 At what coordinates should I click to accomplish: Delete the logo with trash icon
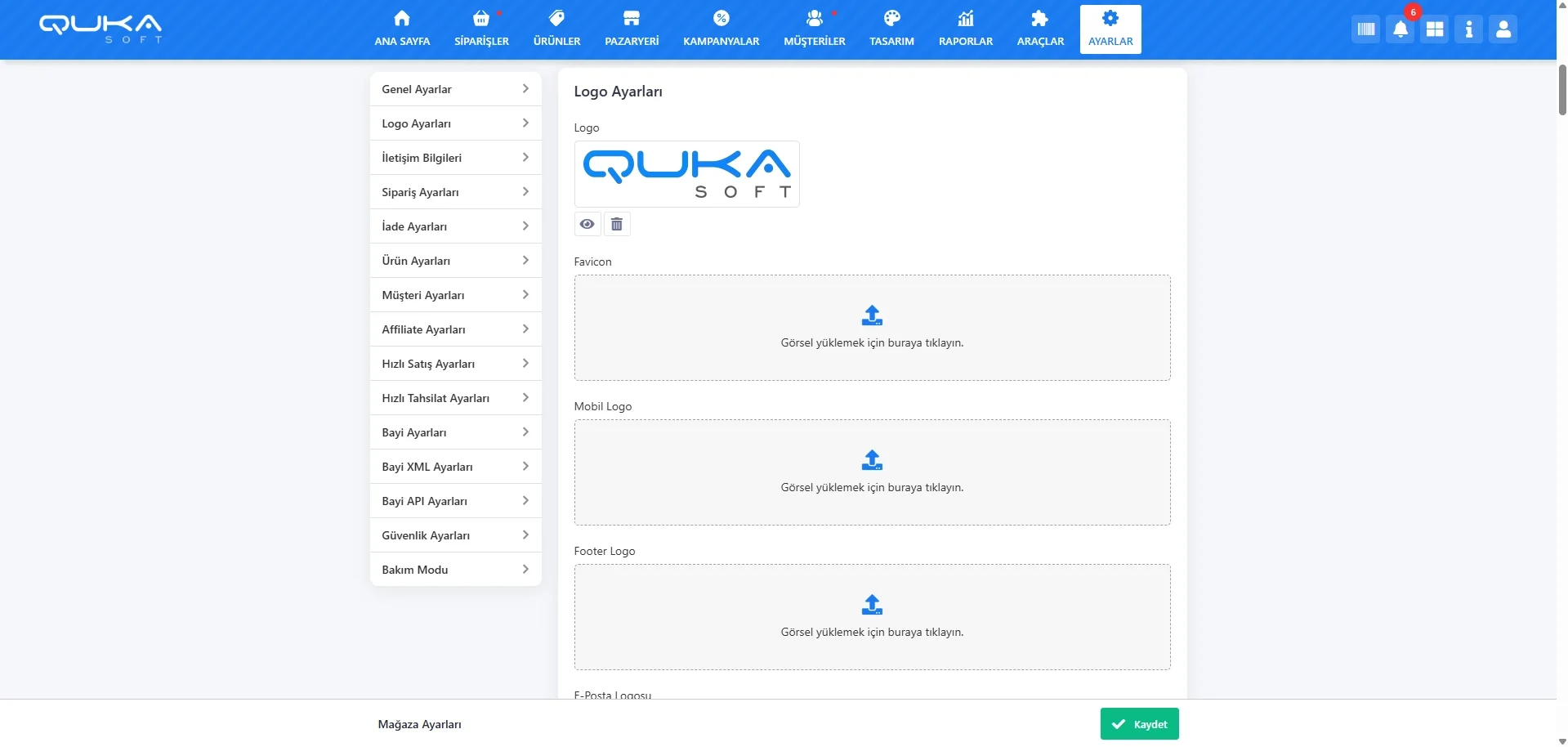[x=617, y=224]
